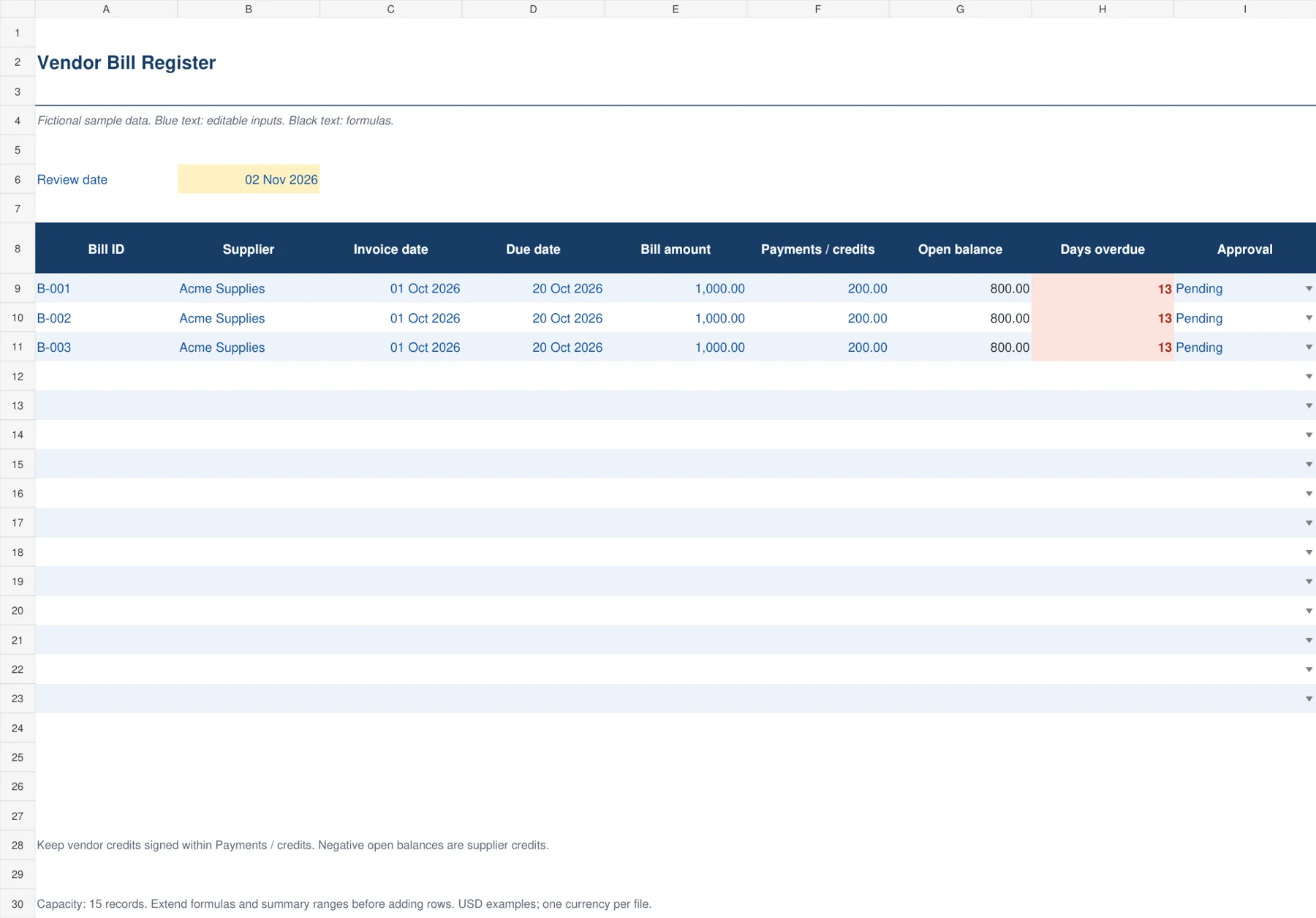Select payments value 200.00 for B-001
This screenshot has width=1316, height=918.
pyautogui.click(x=817, y=289)
